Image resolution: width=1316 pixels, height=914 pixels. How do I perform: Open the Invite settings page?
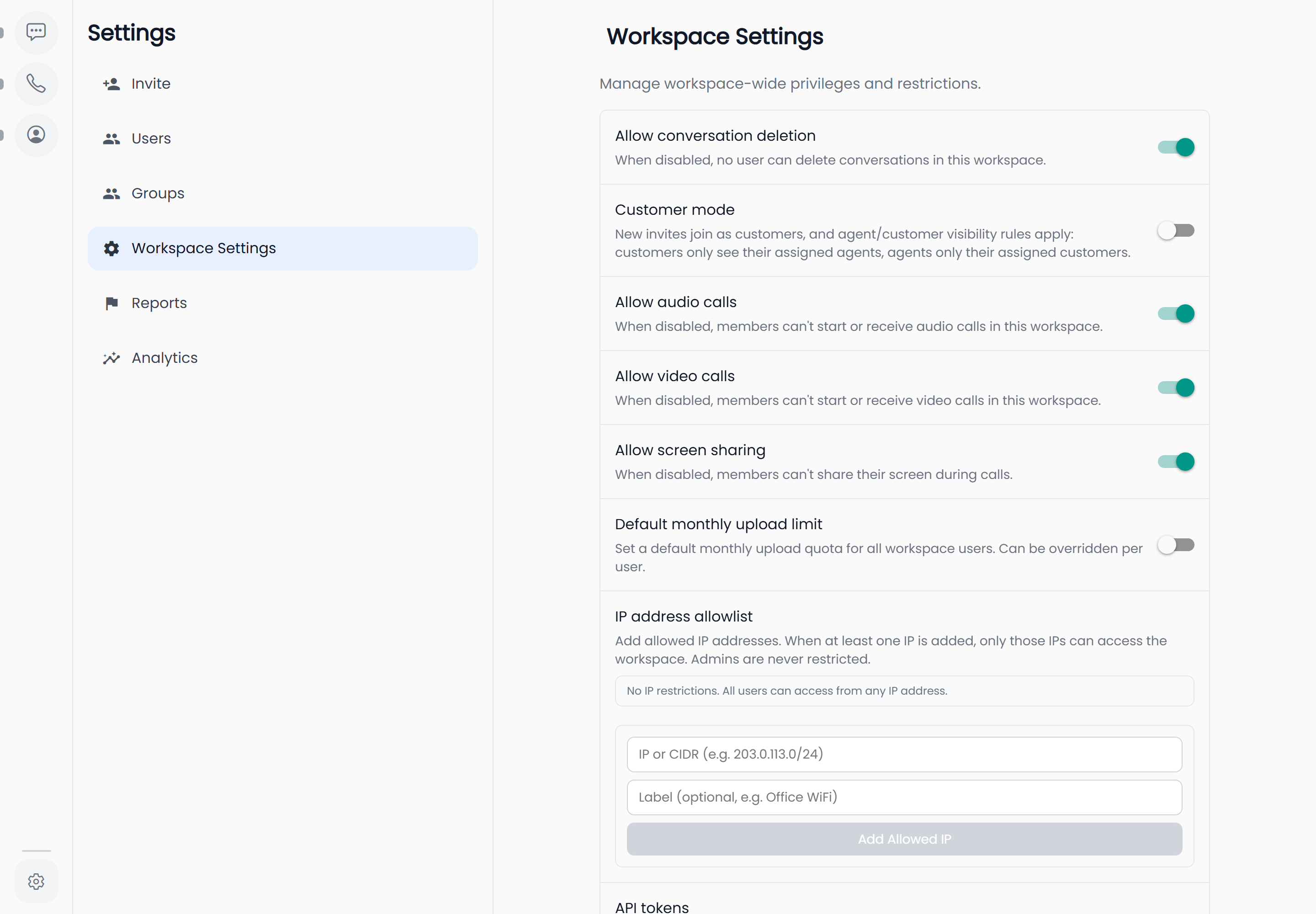tap(282, 84)
